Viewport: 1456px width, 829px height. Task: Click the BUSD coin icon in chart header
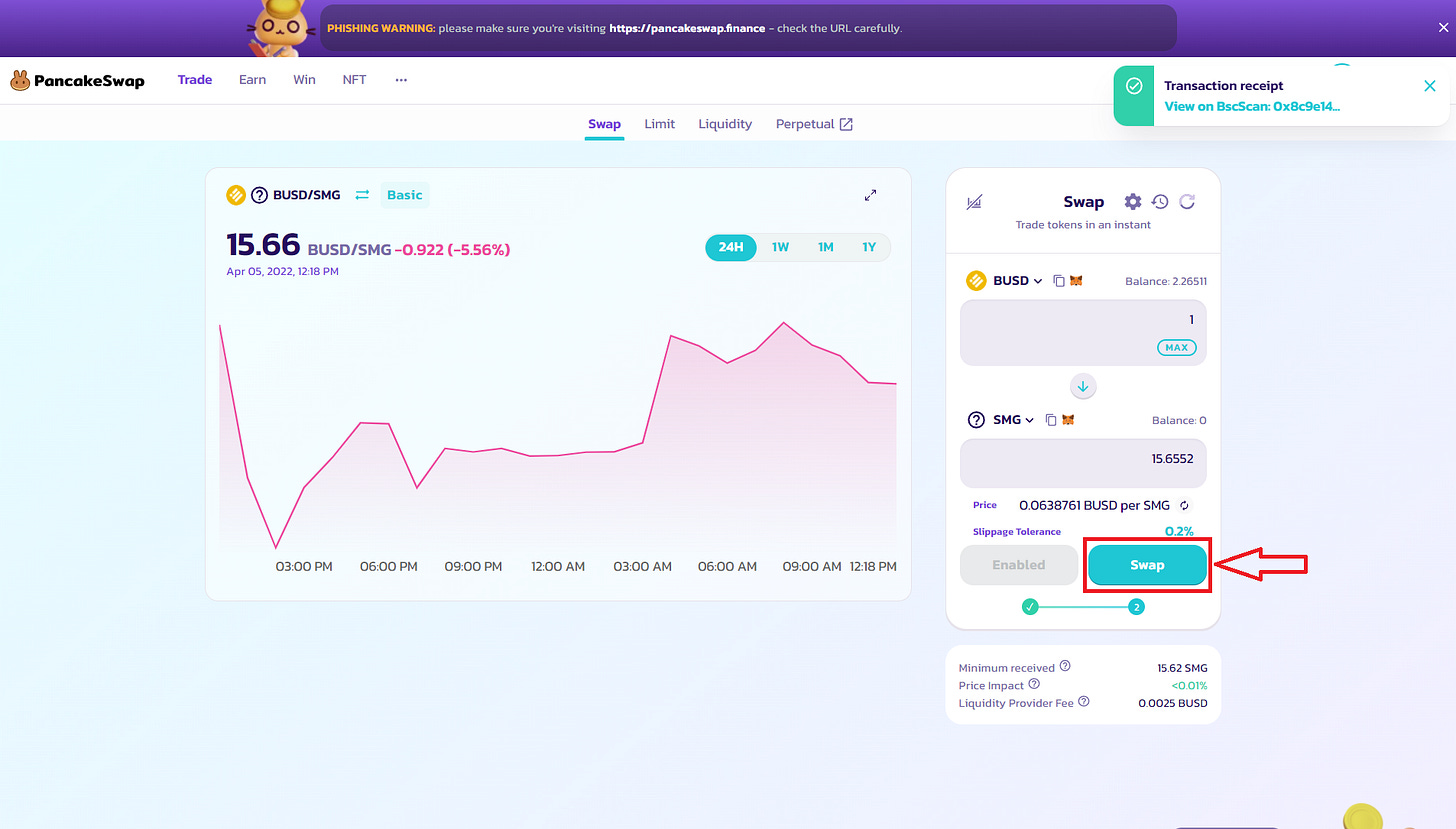tap(236, 195)
